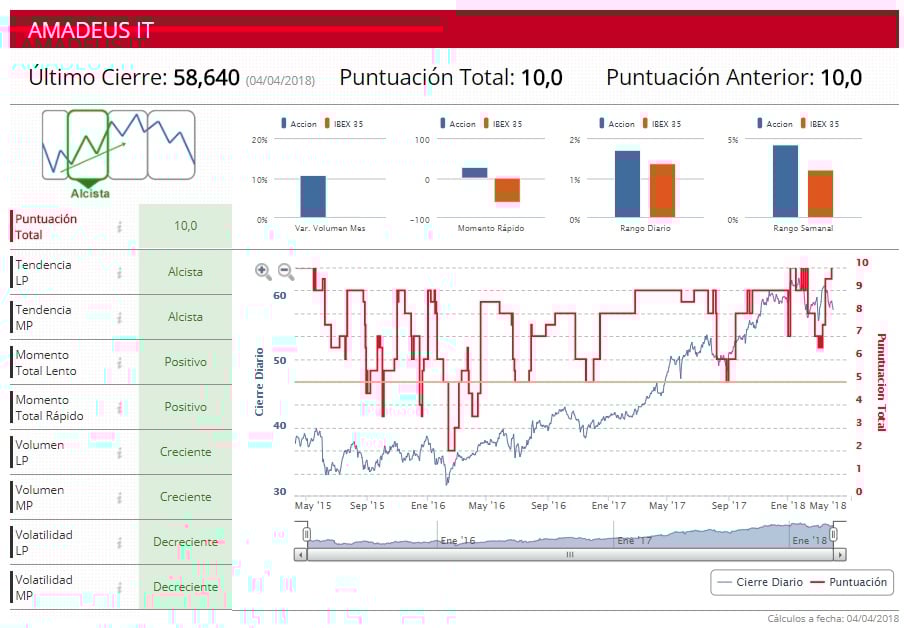Click the last bearish trend phase box
The width and height of the screenshot is (904, 628).
pyautogui.click(x=172, y=145)
